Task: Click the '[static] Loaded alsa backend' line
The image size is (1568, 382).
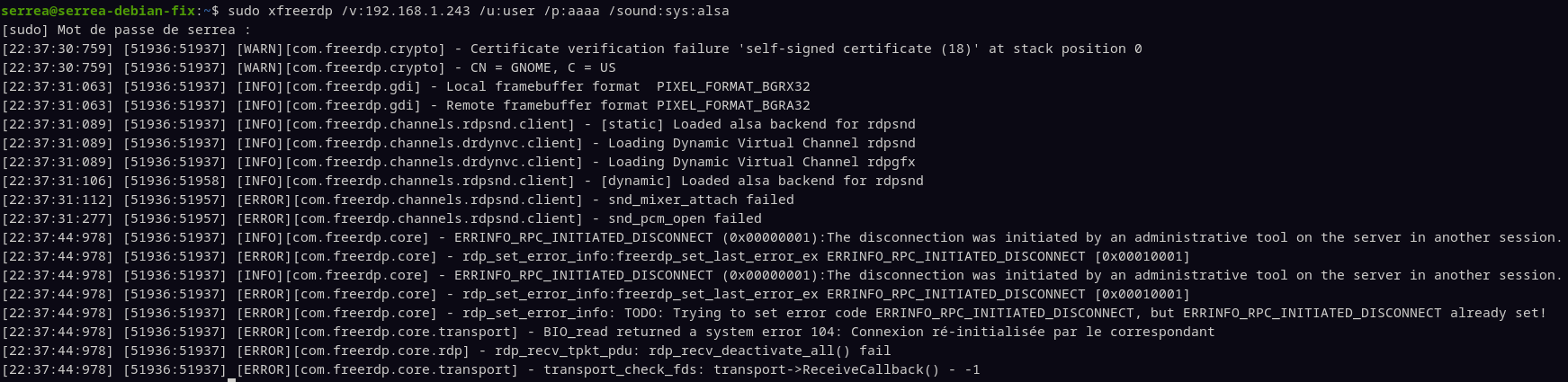Action: pyautogui.click(x=459, y=124)
